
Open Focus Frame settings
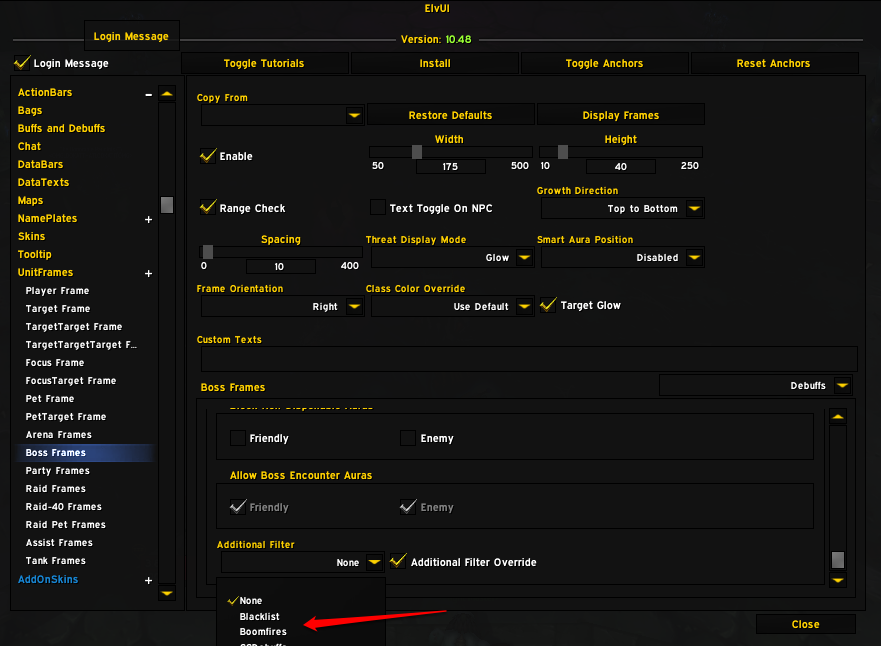click(x=55, y=362)
